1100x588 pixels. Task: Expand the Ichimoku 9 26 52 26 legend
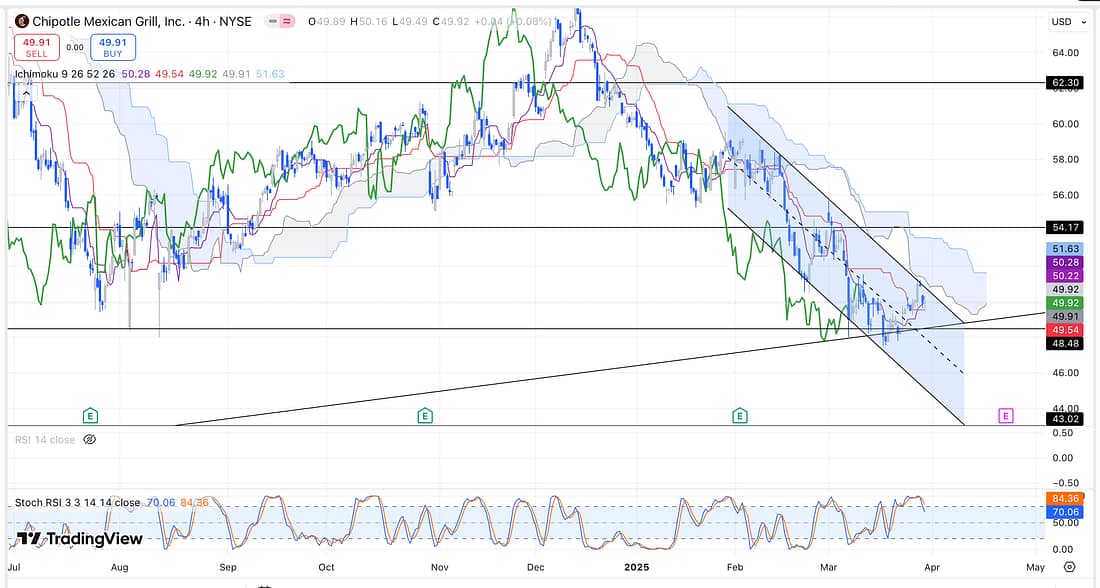pos(65,74)
